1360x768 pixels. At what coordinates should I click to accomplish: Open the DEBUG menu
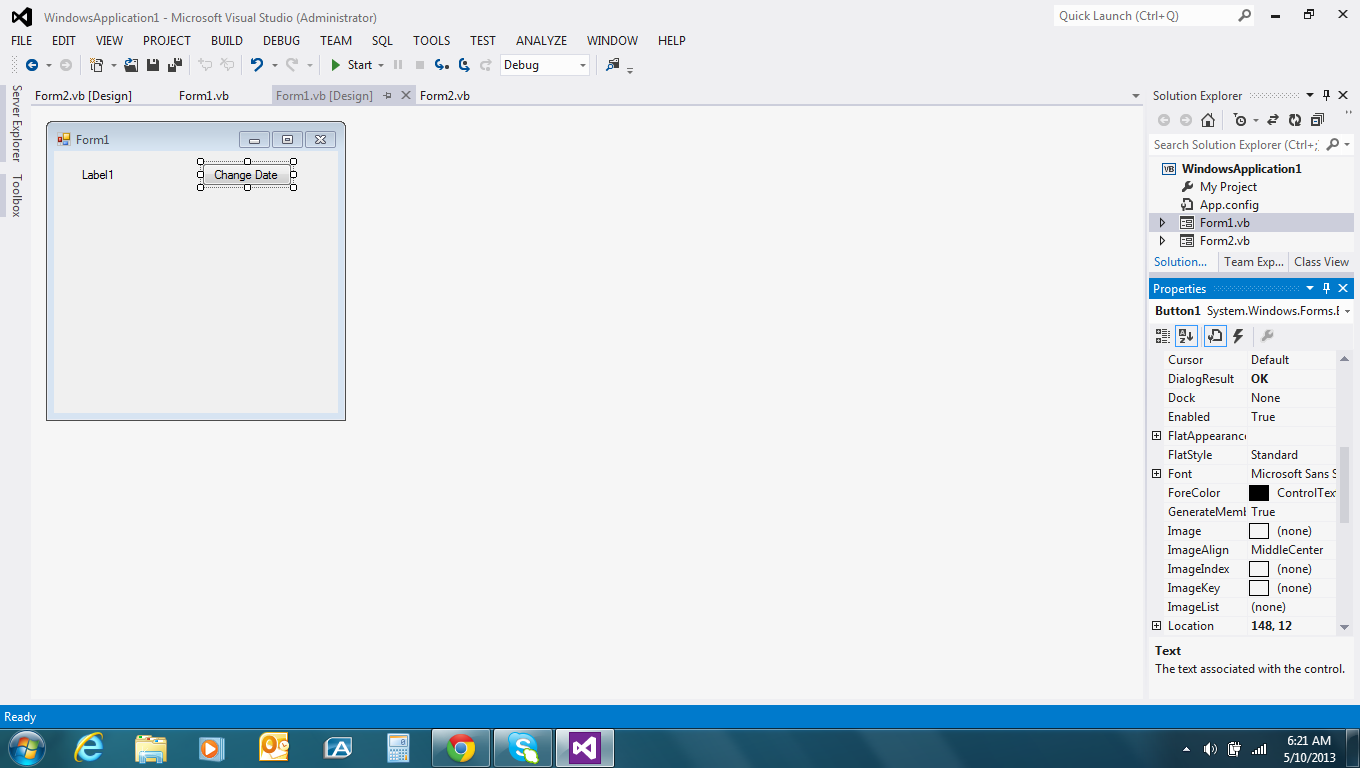tap(282, 41)
